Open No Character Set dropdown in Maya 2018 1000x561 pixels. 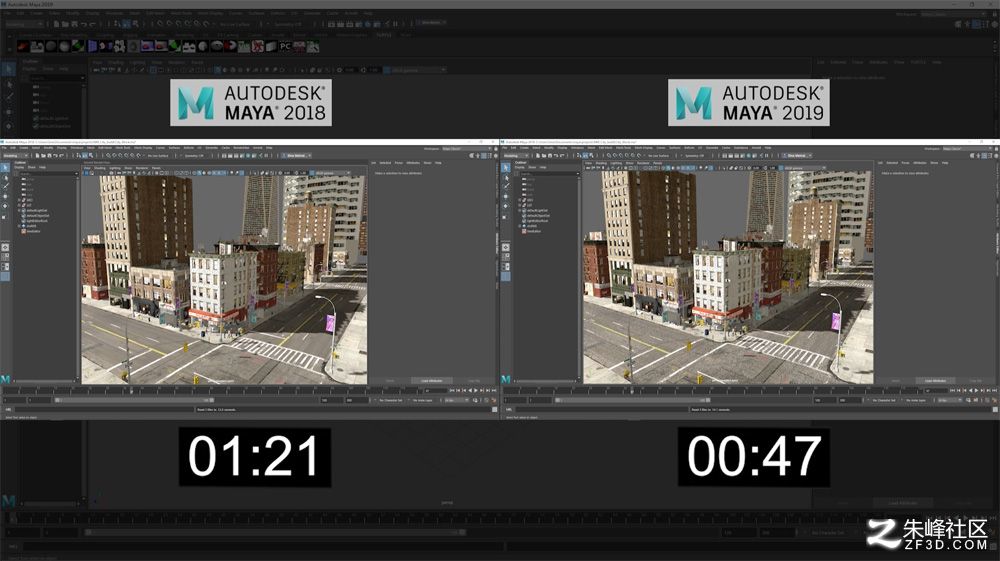[390, 400]
